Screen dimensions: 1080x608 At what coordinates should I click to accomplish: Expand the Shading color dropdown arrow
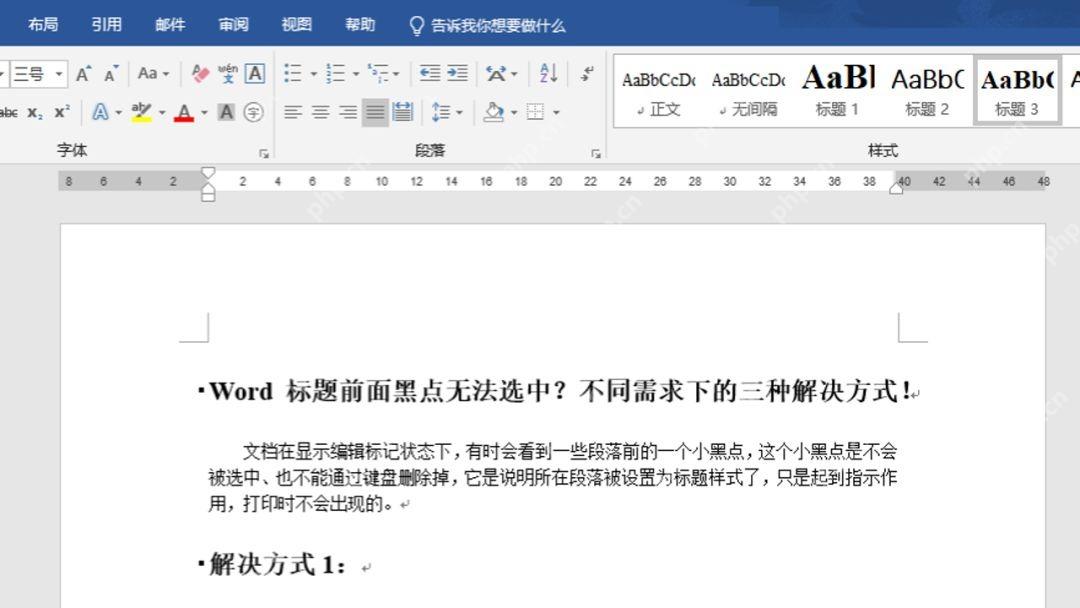[x=514, y=112]
